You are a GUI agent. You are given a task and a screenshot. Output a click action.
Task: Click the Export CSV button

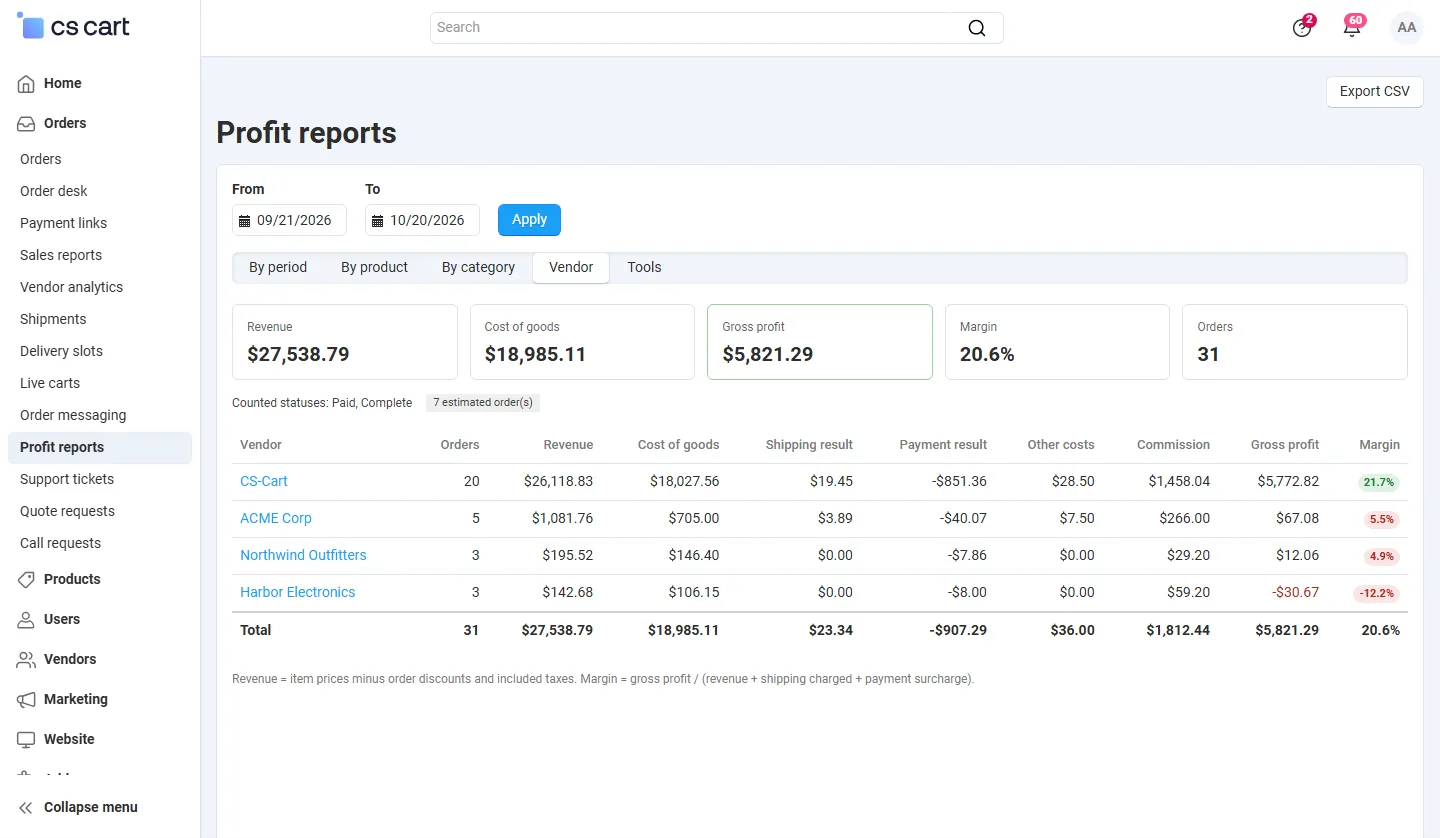coord(1374,92)
